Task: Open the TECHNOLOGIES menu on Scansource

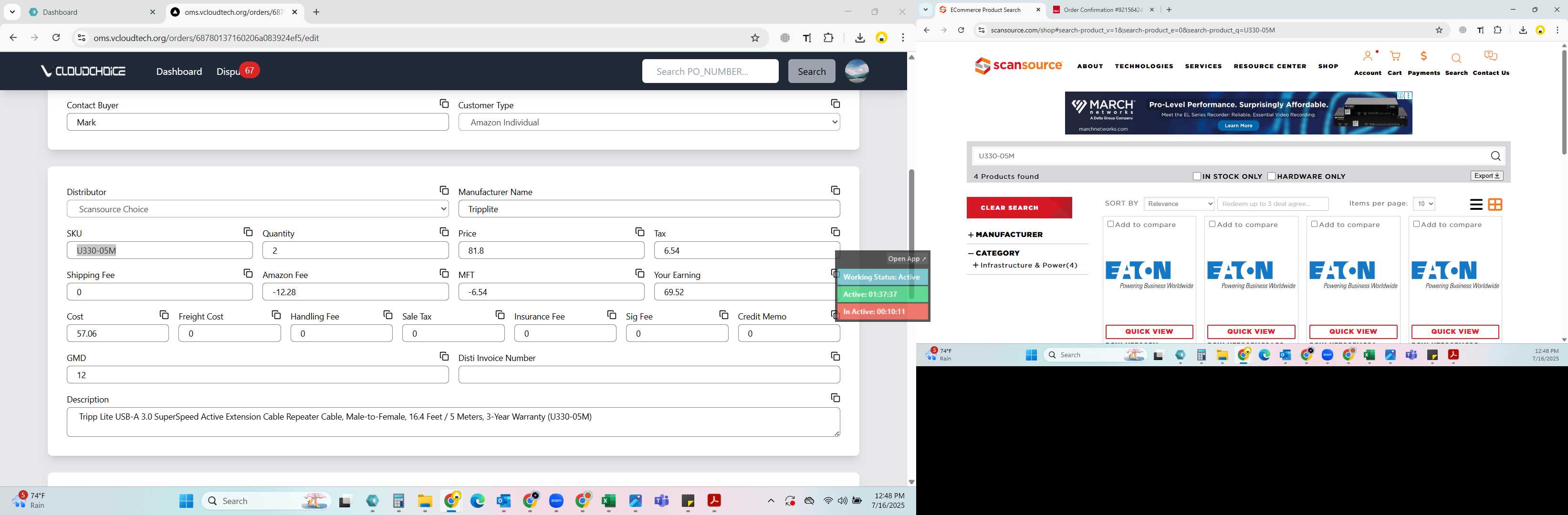Action: coord(1144,66)
